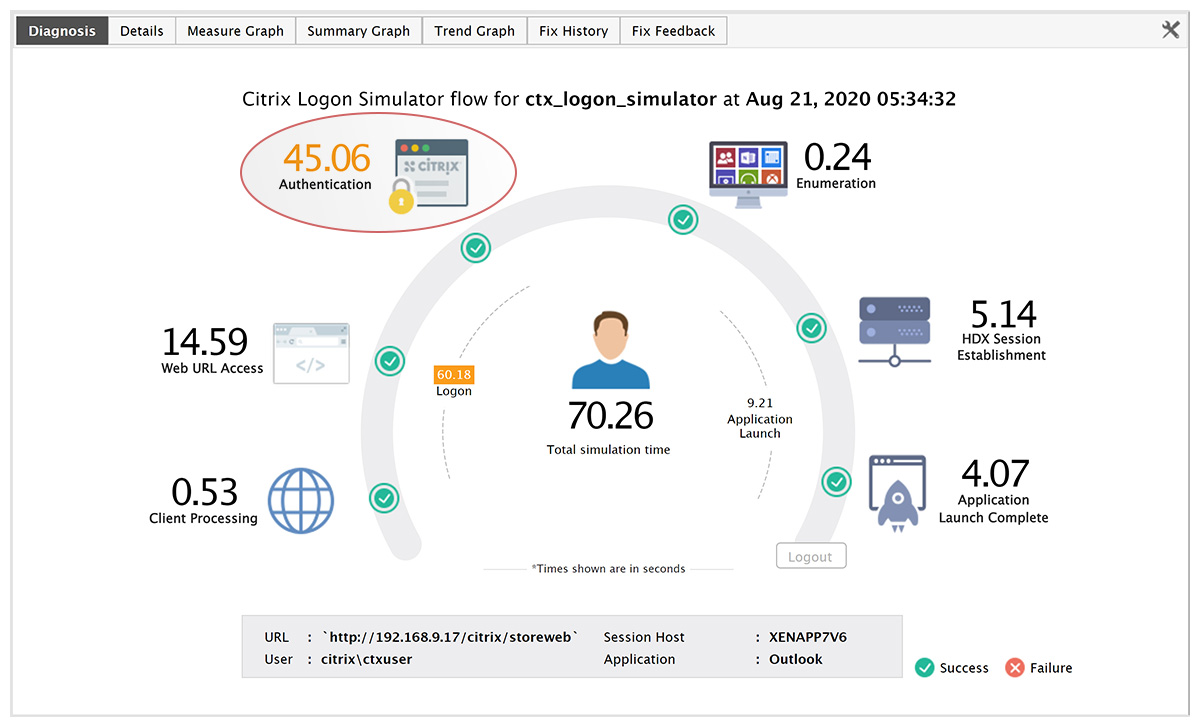The width and height of the screenshot is (1200, 727).
Task: Click the Web URL Access browser icon
Action: (311, 353)
